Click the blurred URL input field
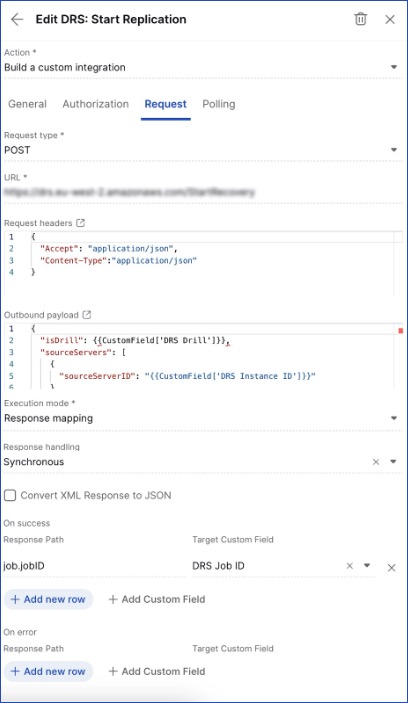408x703 pixels. [x=202, y=192]
